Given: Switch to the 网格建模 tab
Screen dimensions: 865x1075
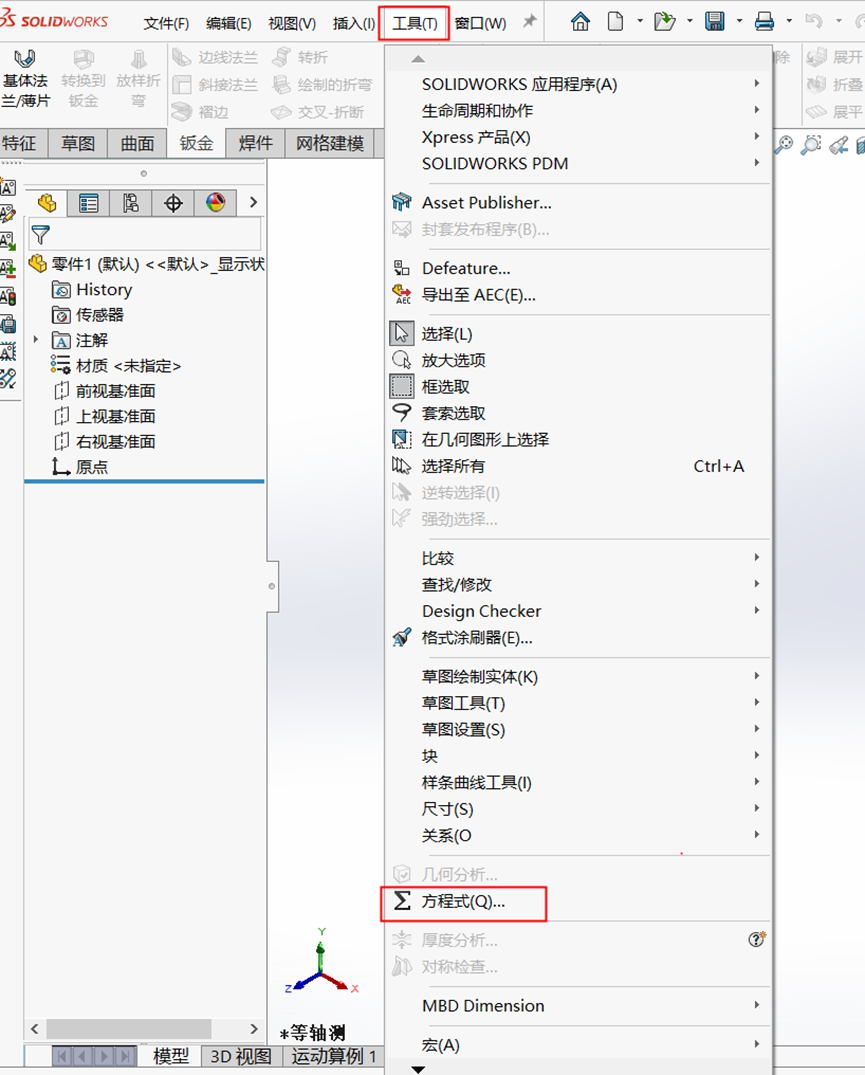Looking at the screenshot, I should pyautogui.click(x=330, y=143).
